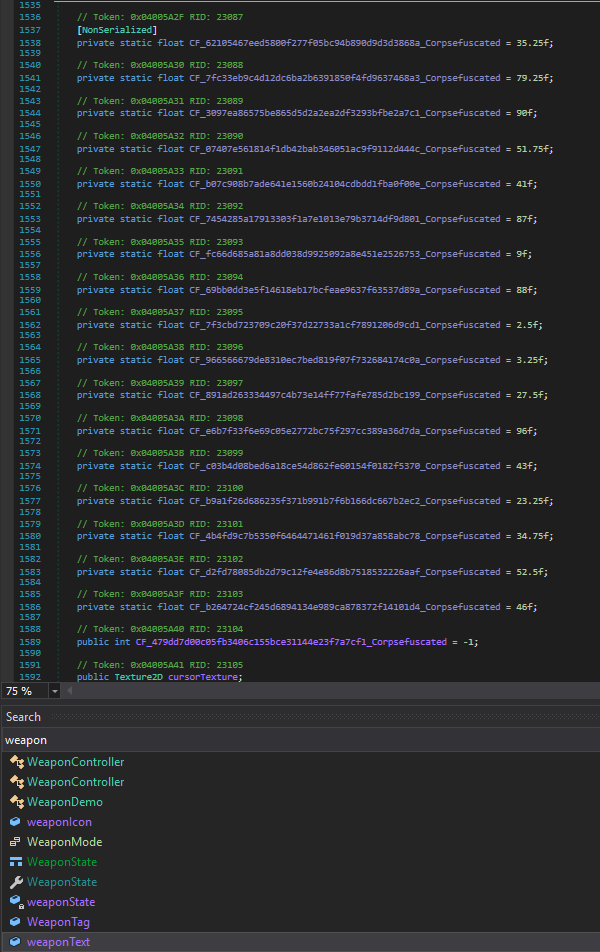600x952 pixels.
Task: Click field name starting CF_62105467eed5800f
Action: coord(345,43)
